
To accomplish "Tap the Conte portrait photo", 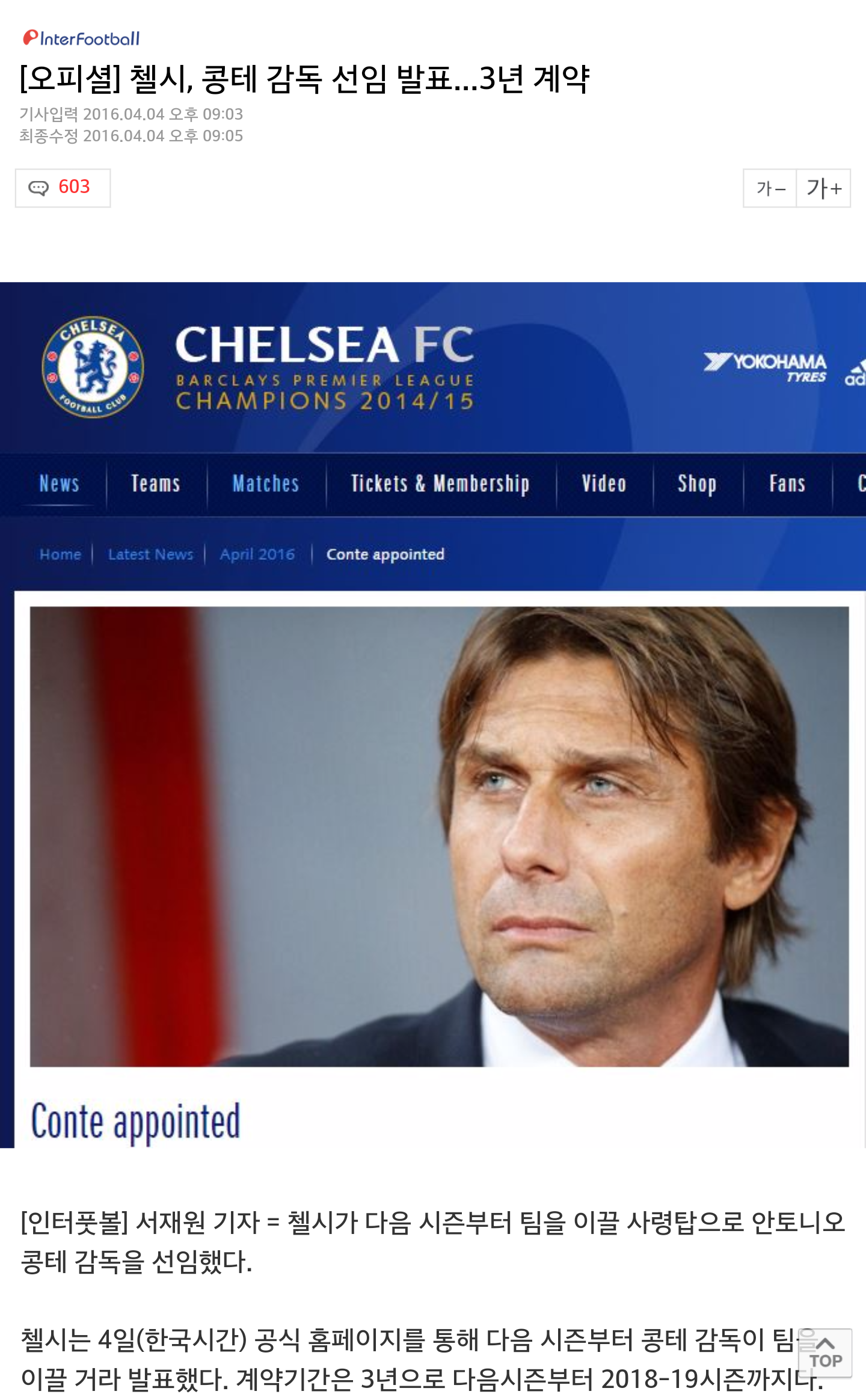I will click(439, 837).
